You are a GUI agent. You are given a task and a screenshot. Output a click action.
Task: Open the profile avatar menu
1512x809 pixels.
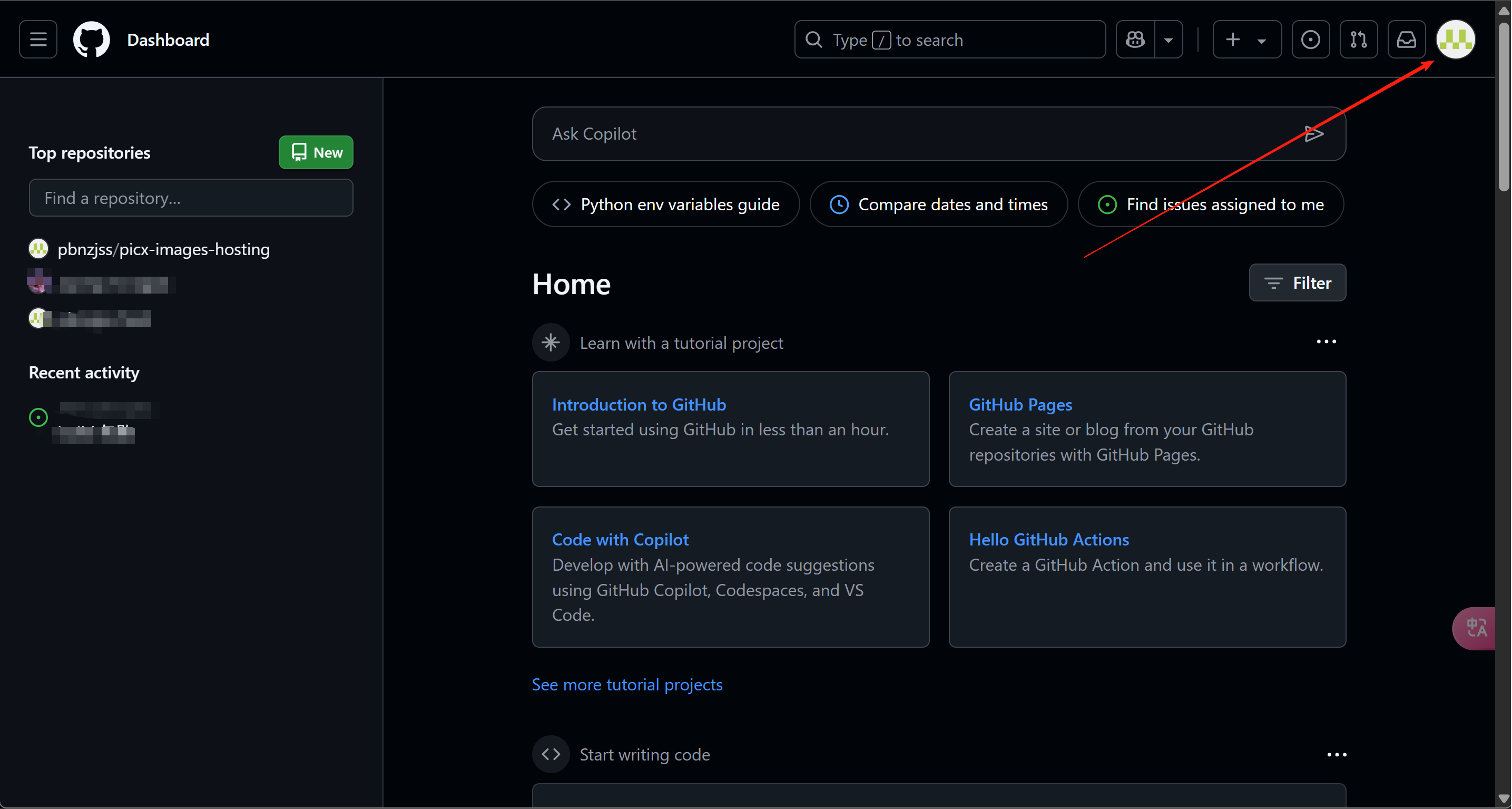click(1456, 40)
